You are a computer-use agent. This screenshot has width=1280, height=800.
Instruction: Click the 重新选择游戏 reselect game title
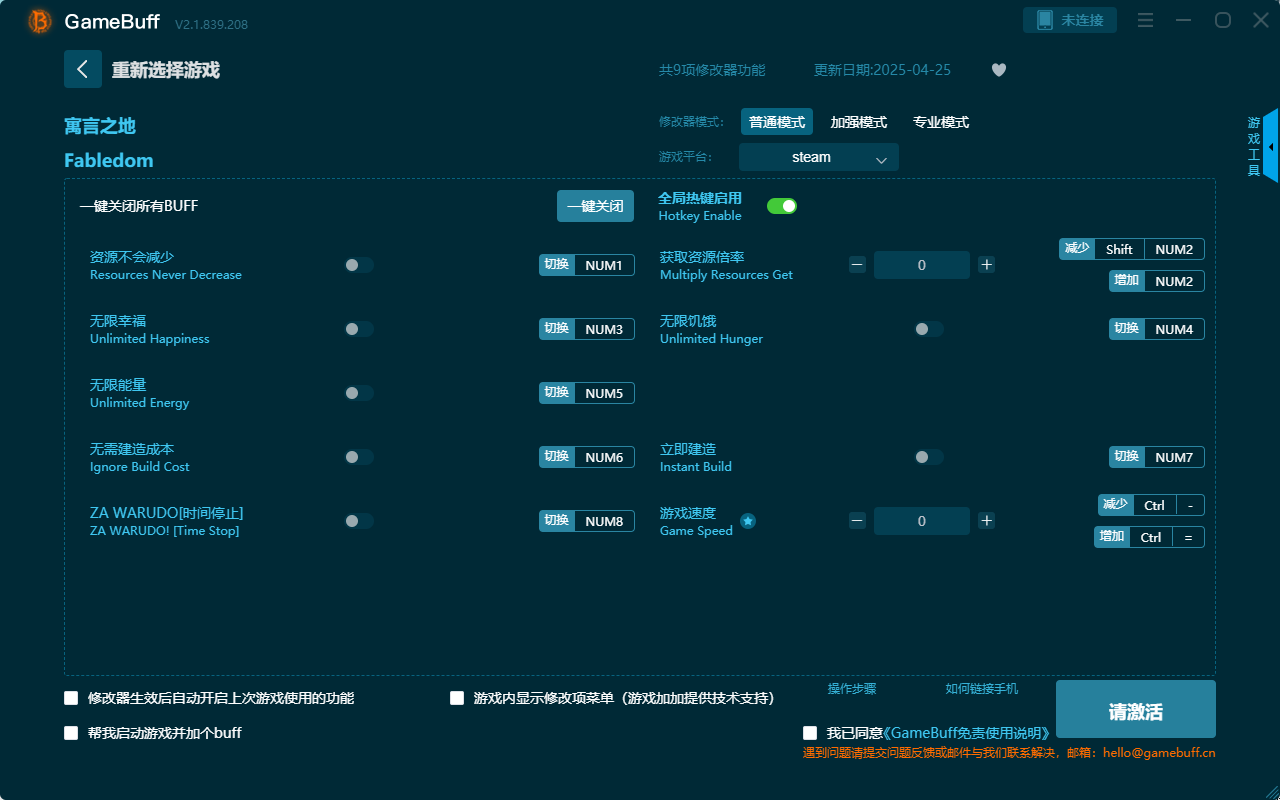pyautogui.click(x=166, y=70)
